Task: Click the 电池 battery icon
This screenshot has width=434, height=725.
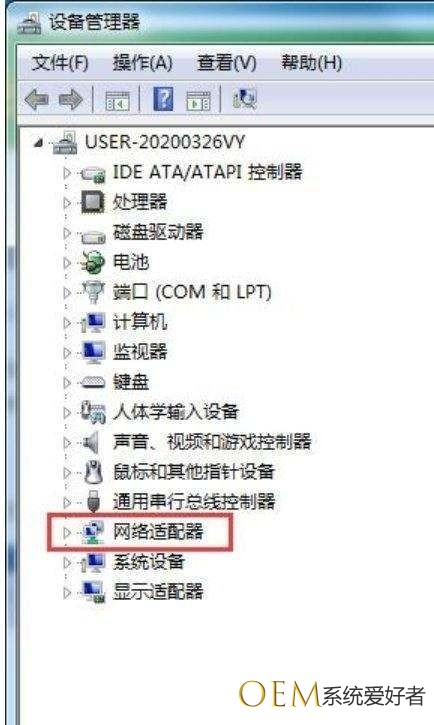Action: 92,262
